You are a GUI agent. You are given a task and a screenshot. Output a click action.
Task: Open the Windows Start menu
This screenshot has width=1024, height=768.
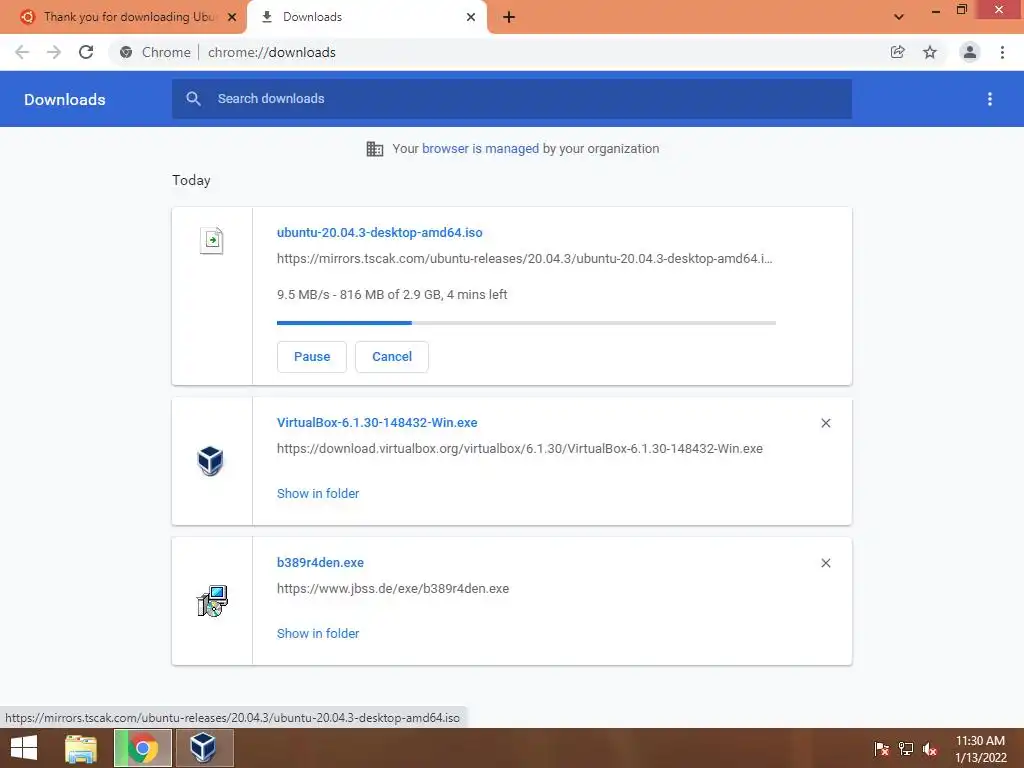[x=24, y=748]
